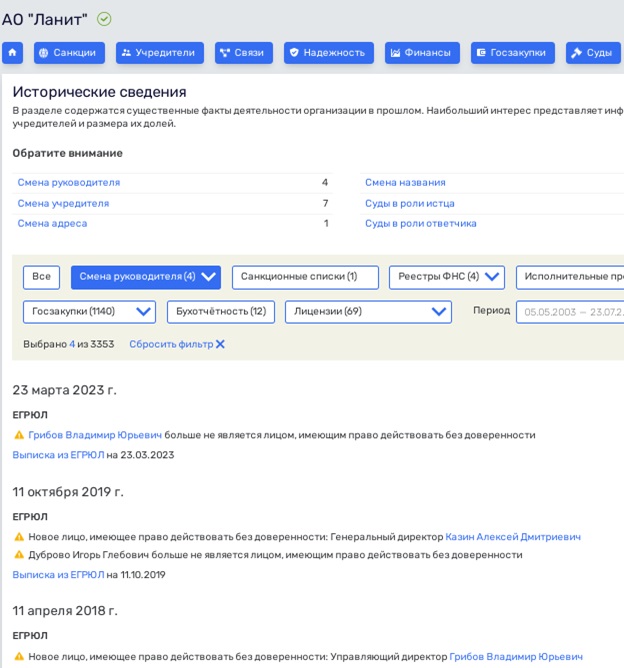Click the globe icon on Санкции
Screen dimensions: 624x668
(x=43, y=53)
